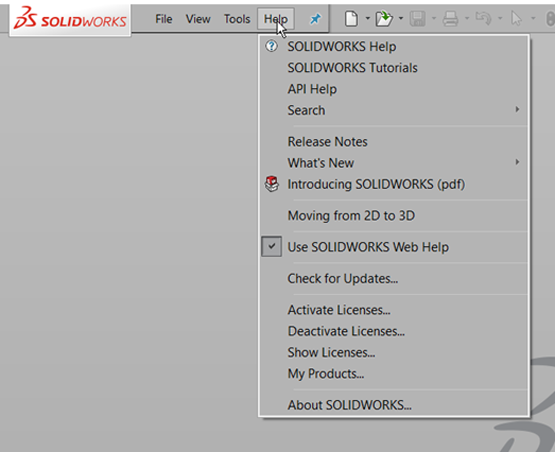This screenshot has height=452, width=555.
Task: Click the Search menu label
Action: (306, 110)
